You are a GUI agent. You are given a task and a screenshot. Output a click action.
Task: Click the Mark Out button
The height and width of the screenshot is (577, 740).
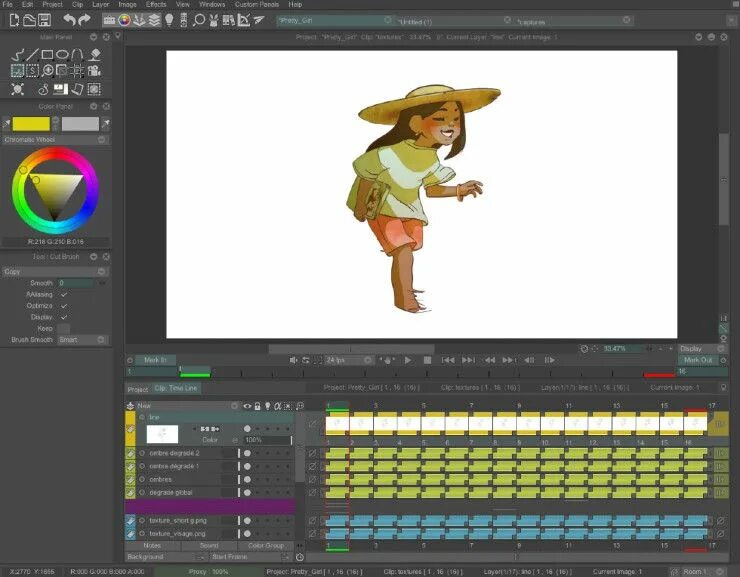698,360
